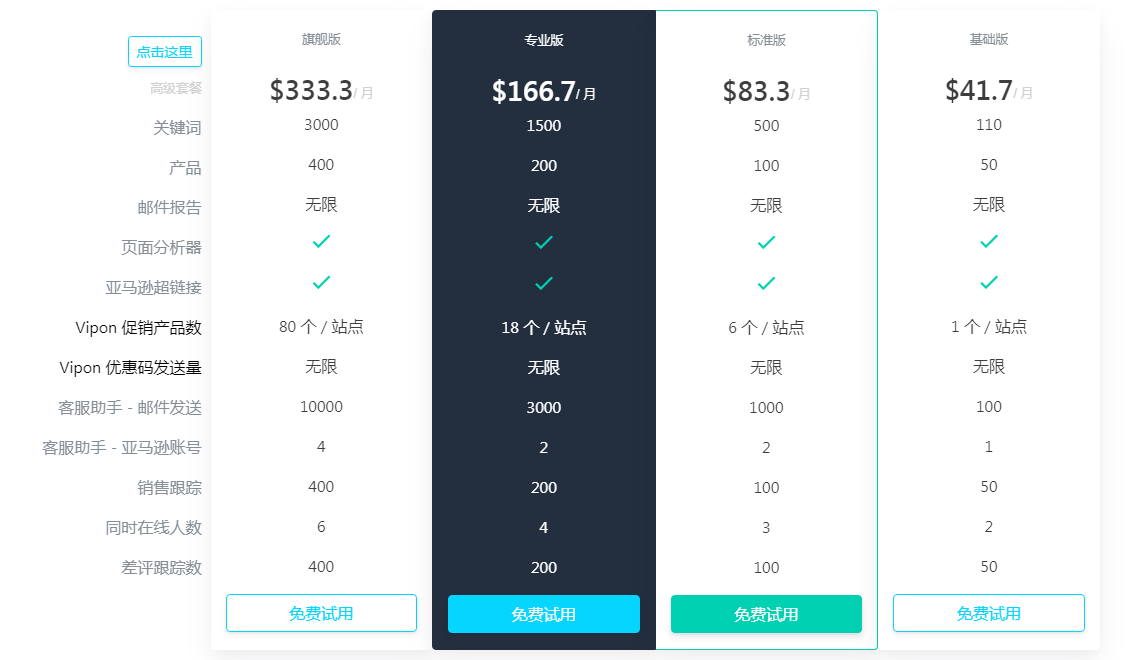
Task: Click the Vipon 优惠码发送量 row label
Action: pos(130,368)
